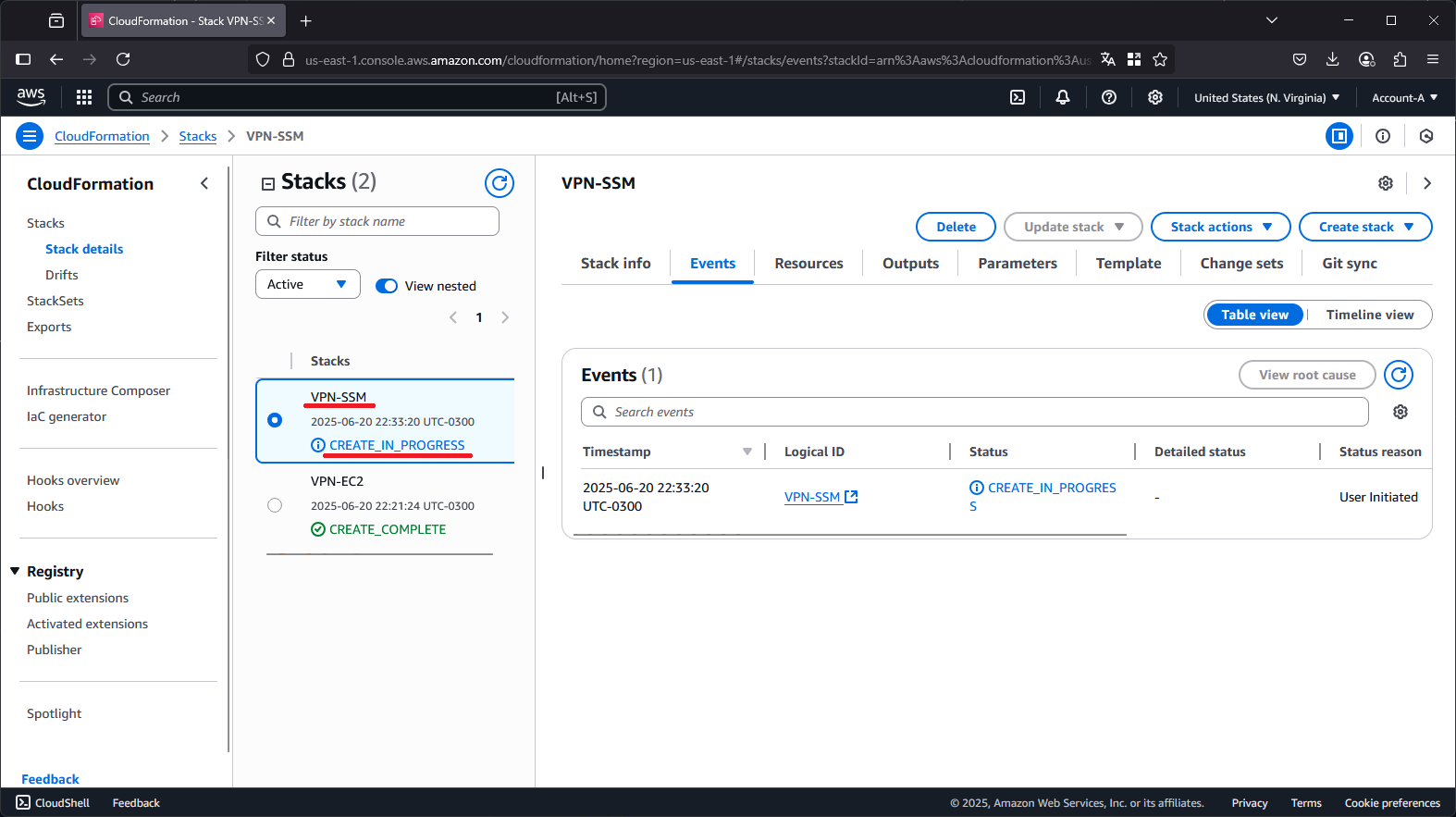Open the VPN-SSM panel settings gear

(1386, 183)
